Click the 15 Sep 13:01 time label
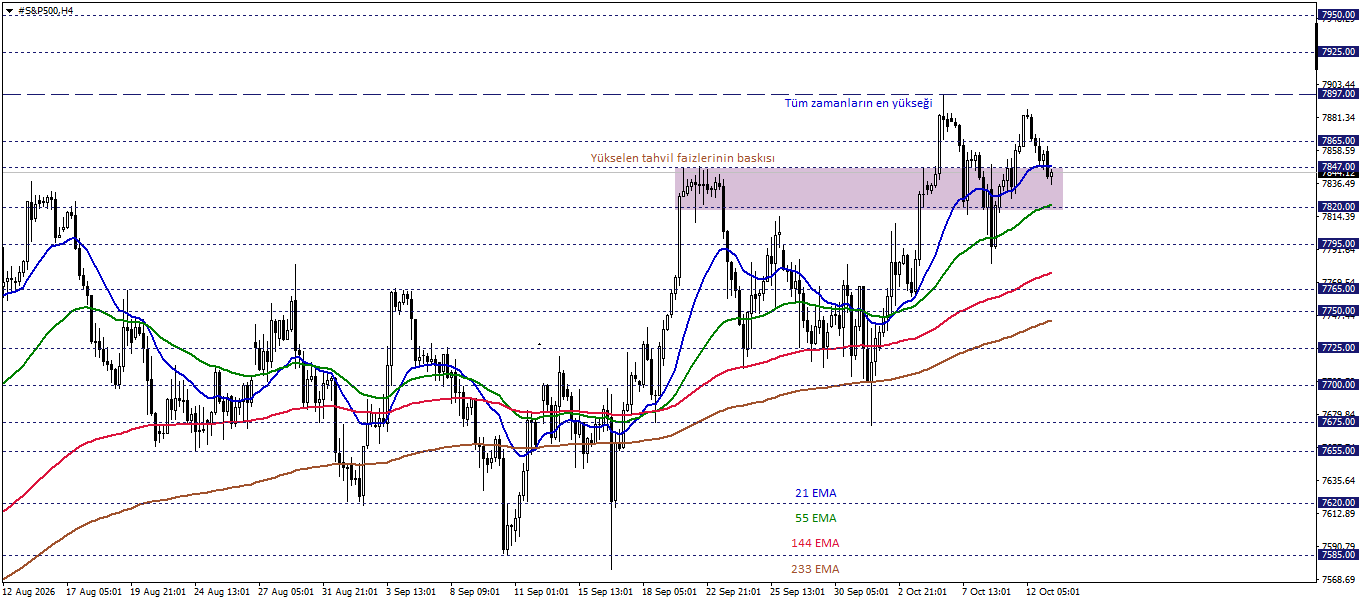The image size is (1362, 603). 605,592
